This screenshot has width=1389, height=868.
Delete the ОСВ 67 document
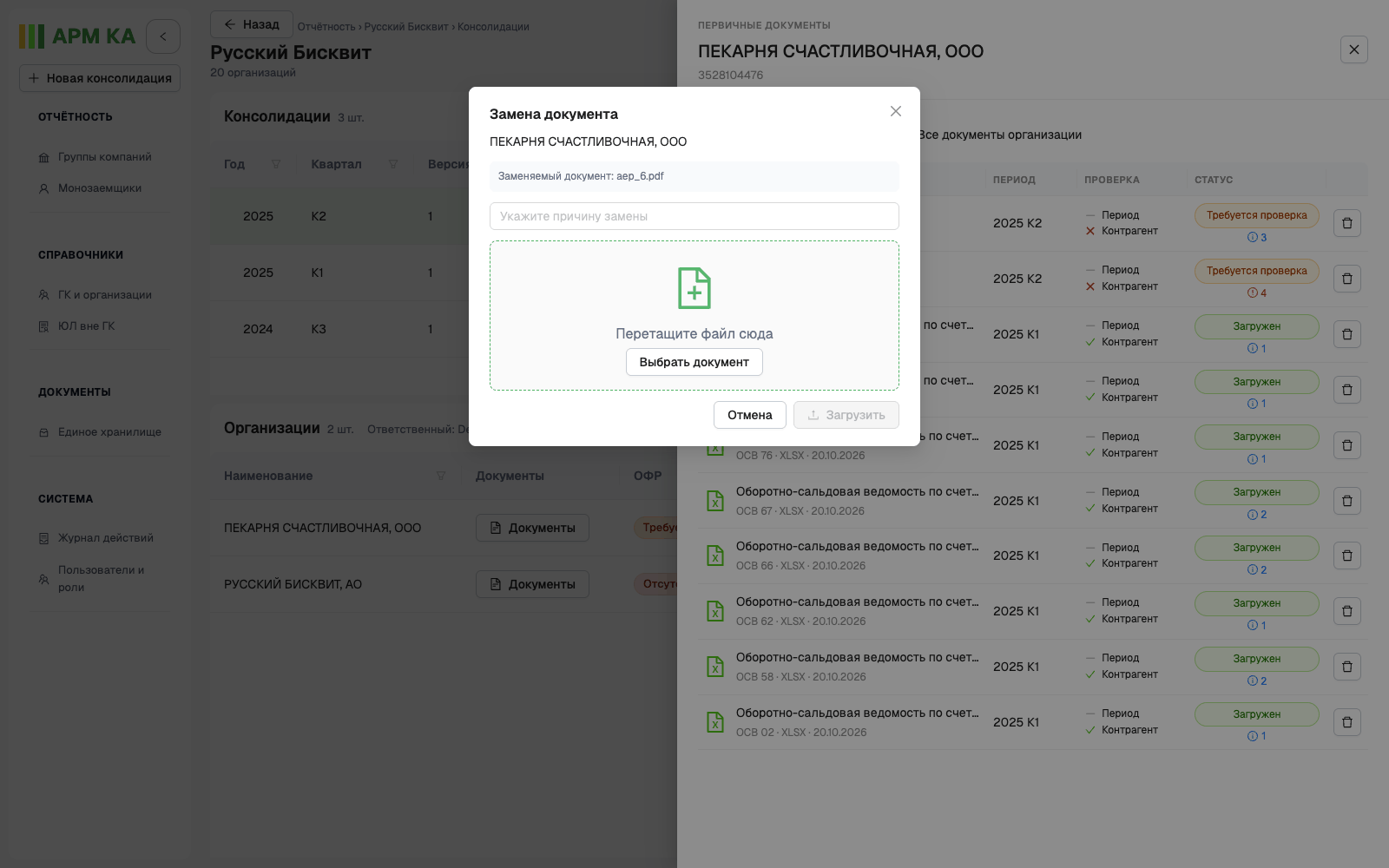click(x=1347, y=501)
